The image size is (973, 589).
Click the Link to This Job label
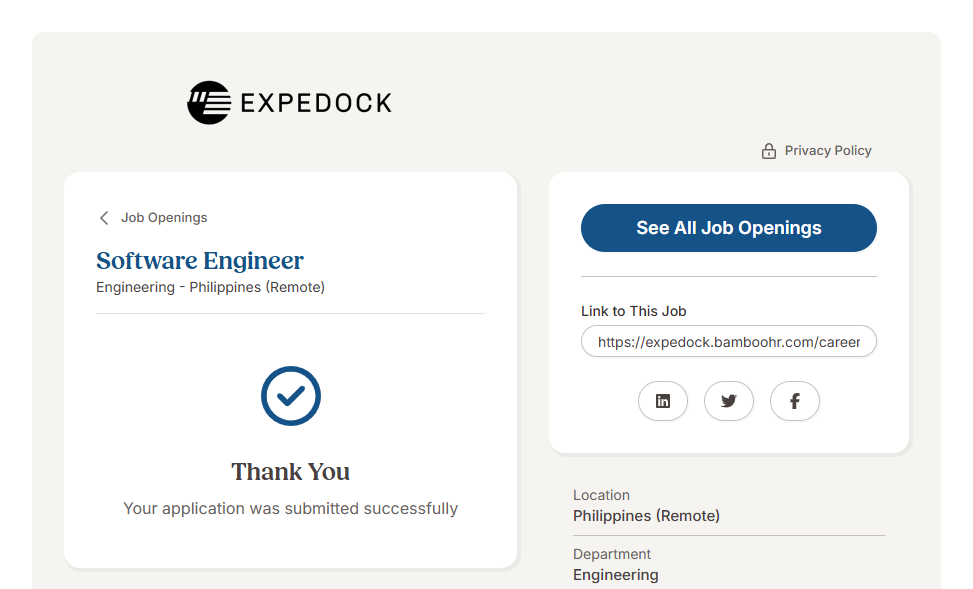(x=633, y=311)
